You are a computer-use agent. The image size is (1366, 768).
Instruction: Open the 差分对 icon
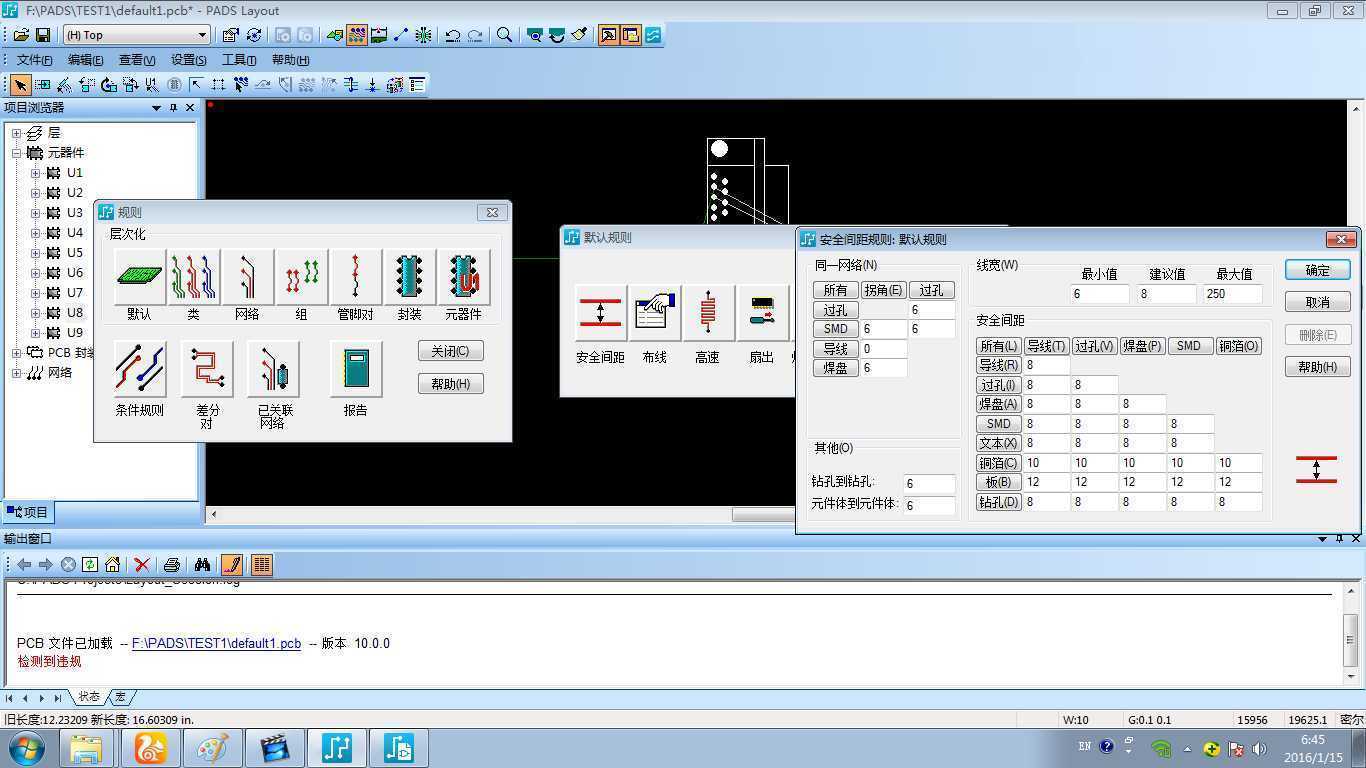pos(207,369)
